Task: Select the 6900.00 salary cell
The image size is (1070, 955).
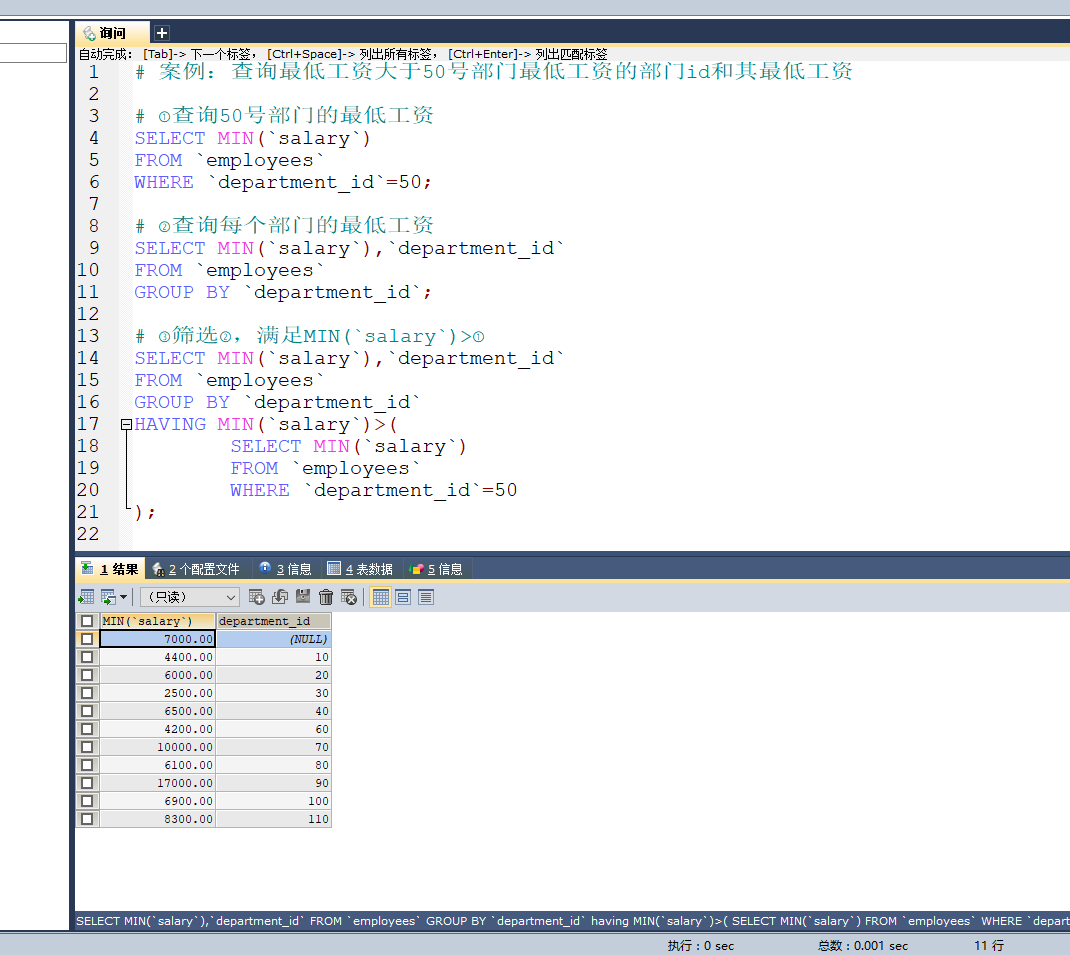Action: (158, 801)
